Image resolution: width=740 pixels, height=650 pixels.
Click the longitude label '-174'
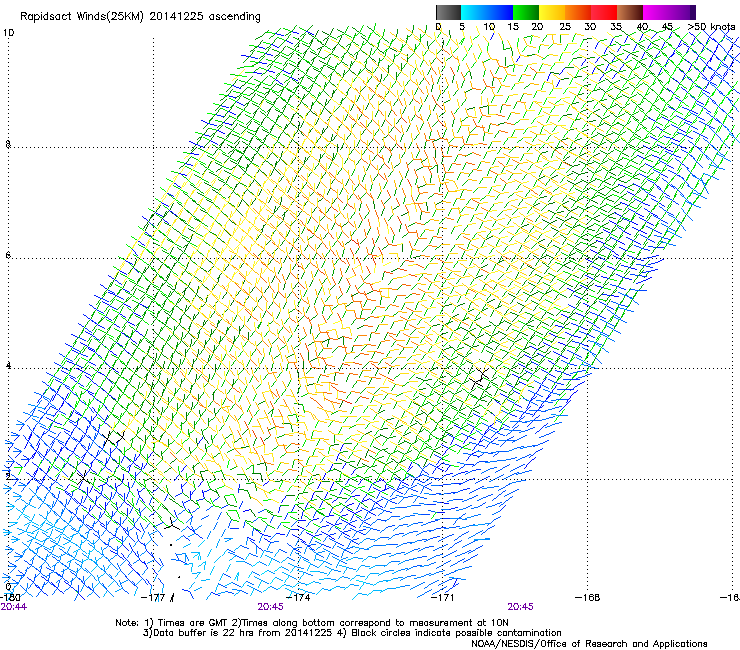298,598
